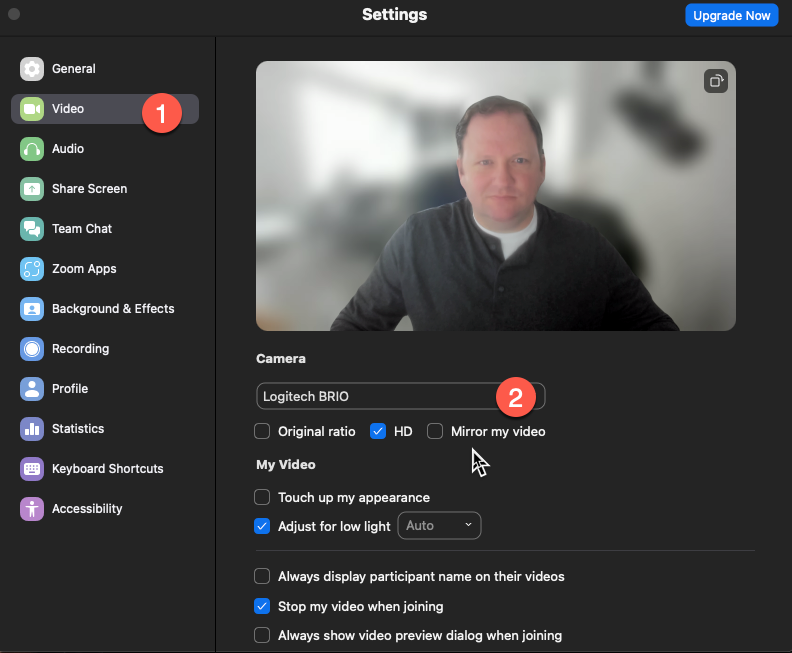Close the Settings window dot
The image size is (792, 653).
pyautogui.click(x=14, y=14)
